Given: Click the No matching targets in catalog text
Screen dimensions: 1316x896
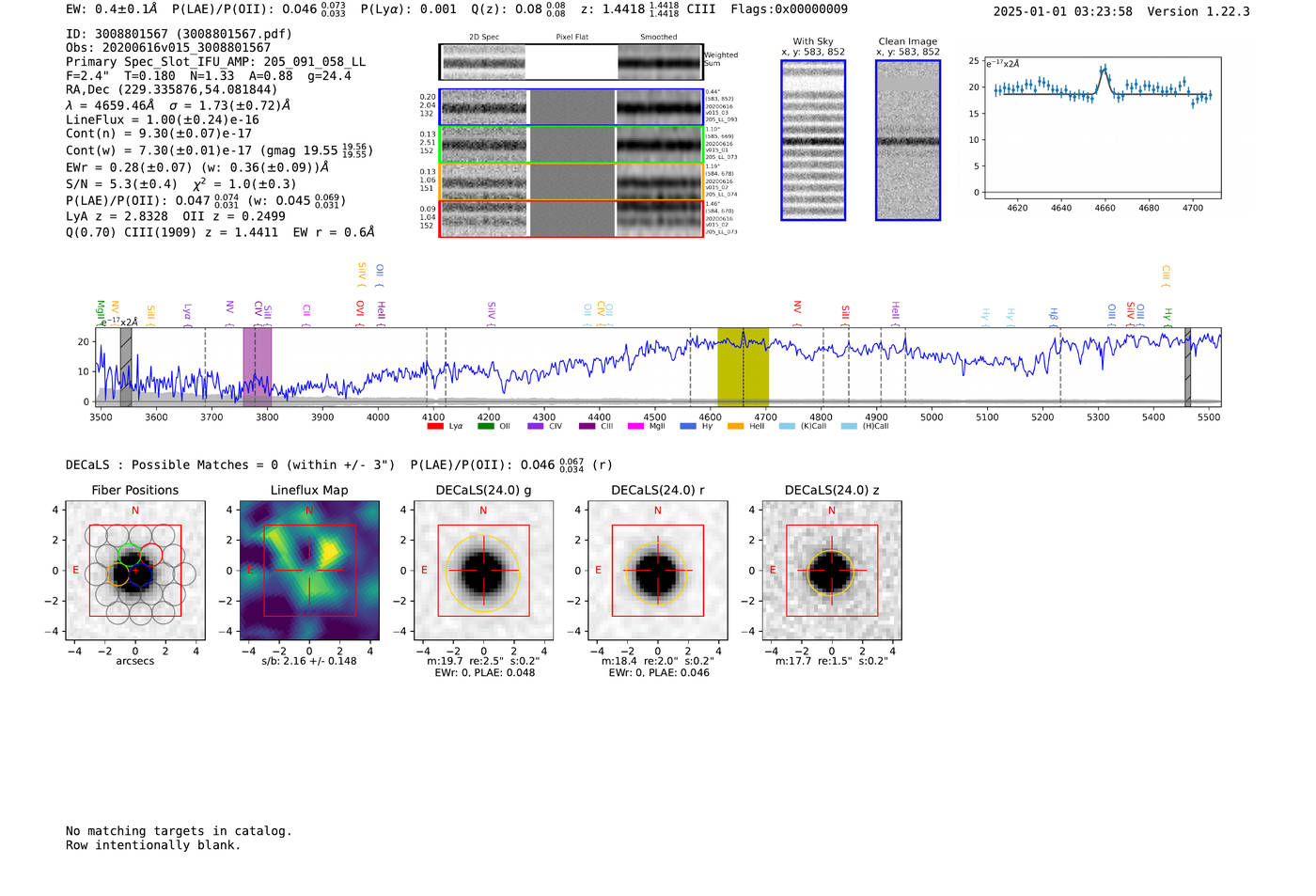Looking at the screenshot, I should pyautogui.click(x=179, y=831).
